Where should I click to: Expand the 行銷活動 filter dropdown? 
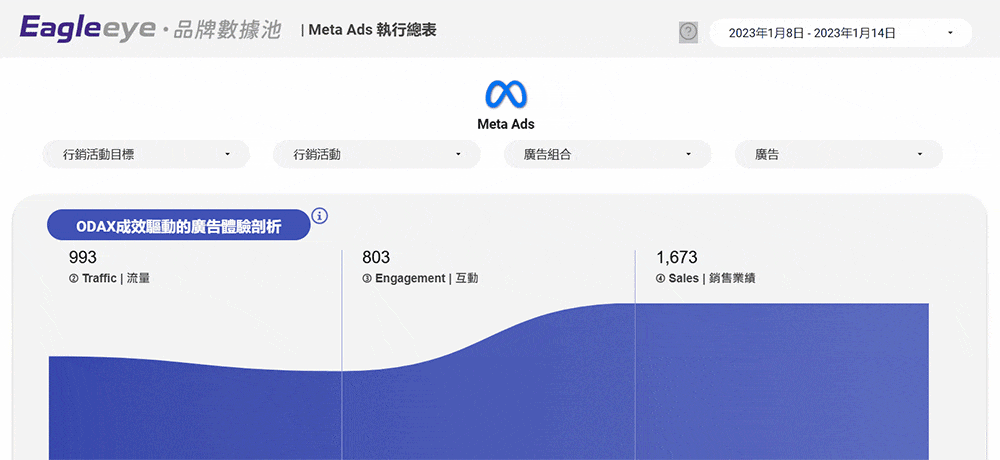click(376, 154)
